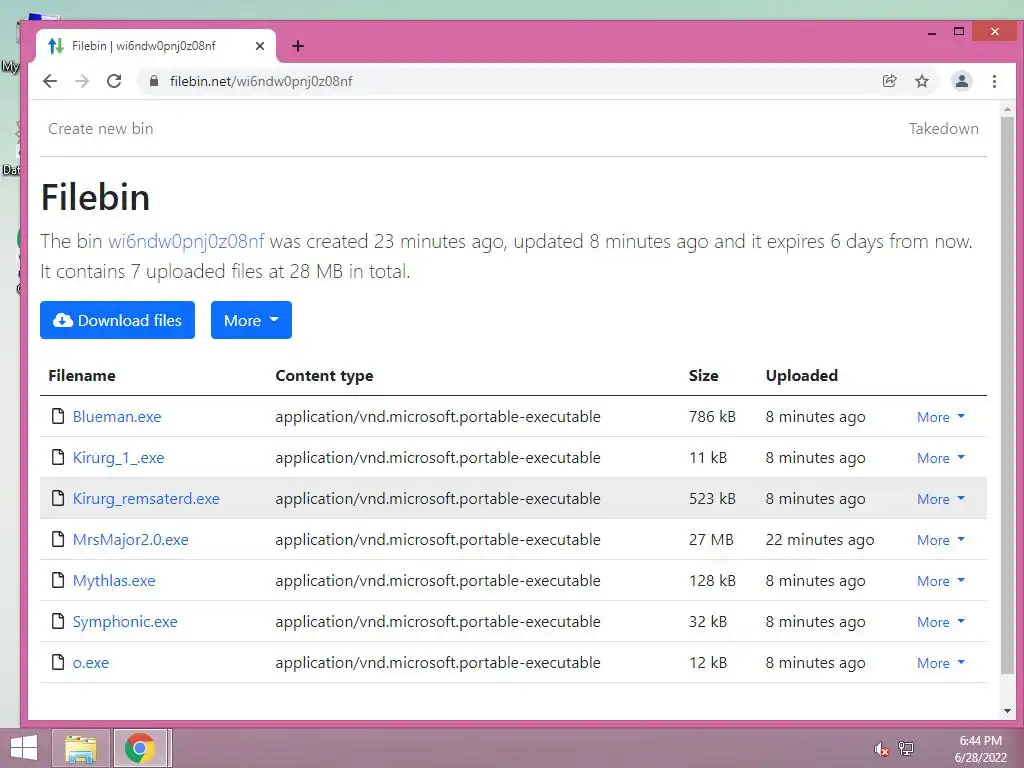This screenshot has width=1024, height=768.
Task: Open Chrome's three-dot menu
Action: [x=994, y=81]
